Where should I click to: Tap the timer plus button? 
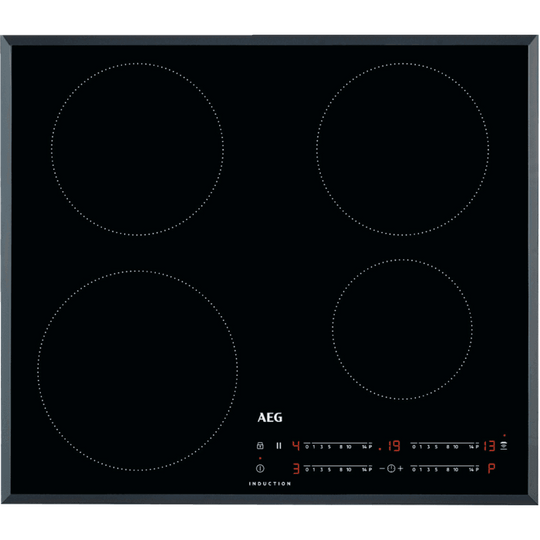(x=400, y=468)
